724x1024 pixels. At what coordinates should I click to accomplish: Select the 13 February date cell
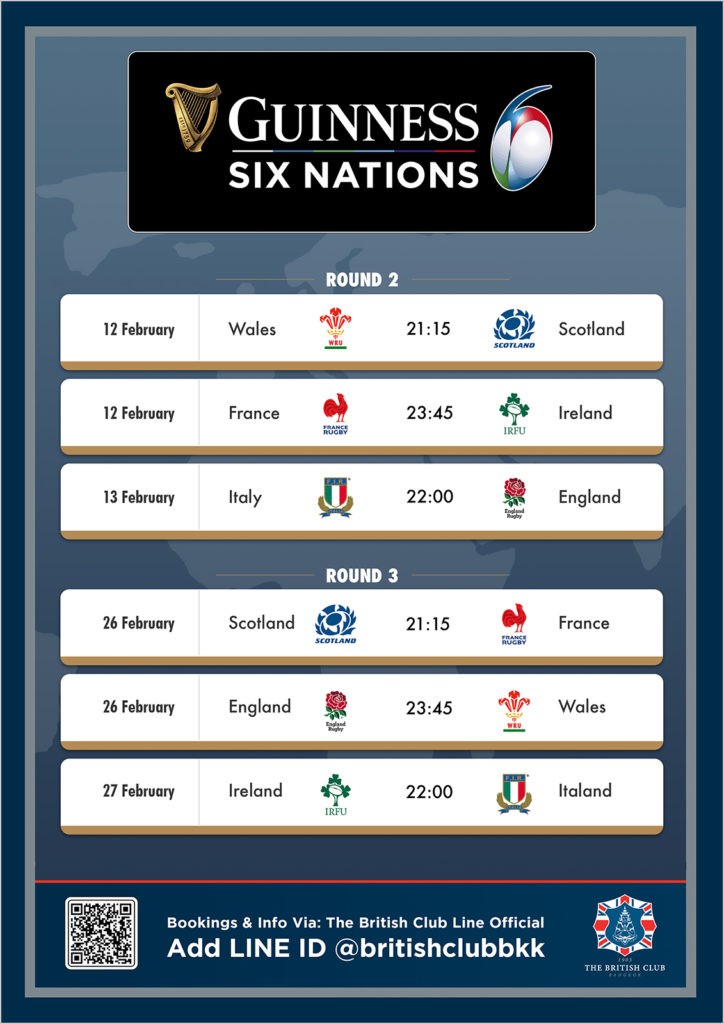point(139,497)
